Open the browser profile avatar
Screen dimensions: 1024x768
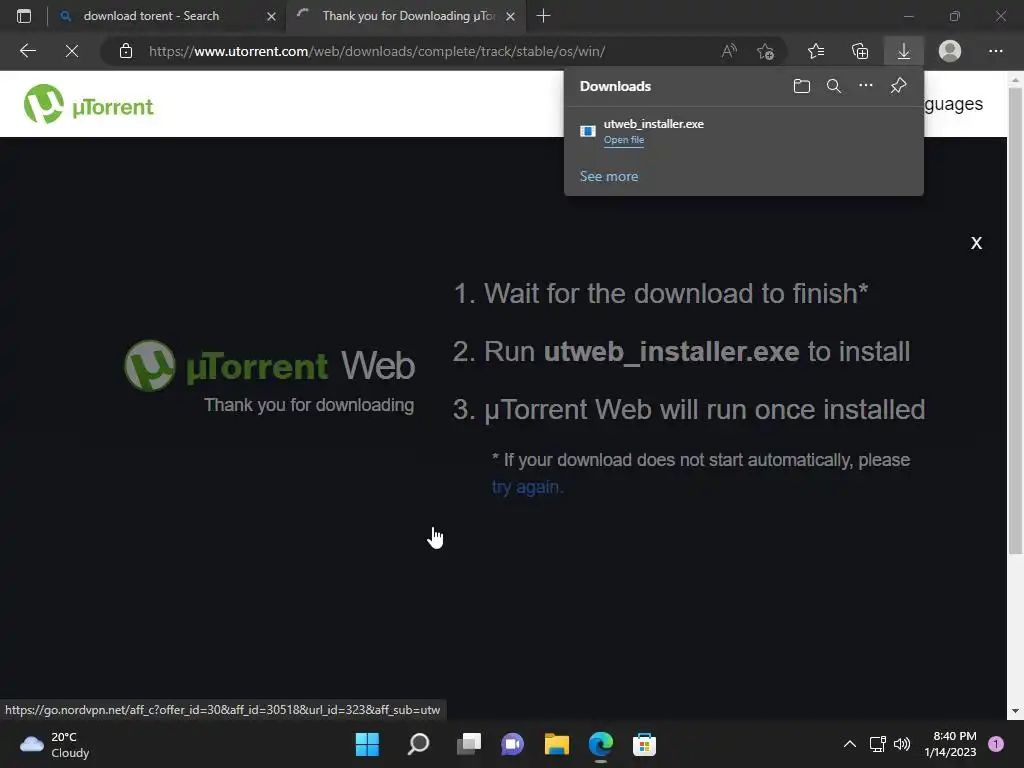(950, 51)
